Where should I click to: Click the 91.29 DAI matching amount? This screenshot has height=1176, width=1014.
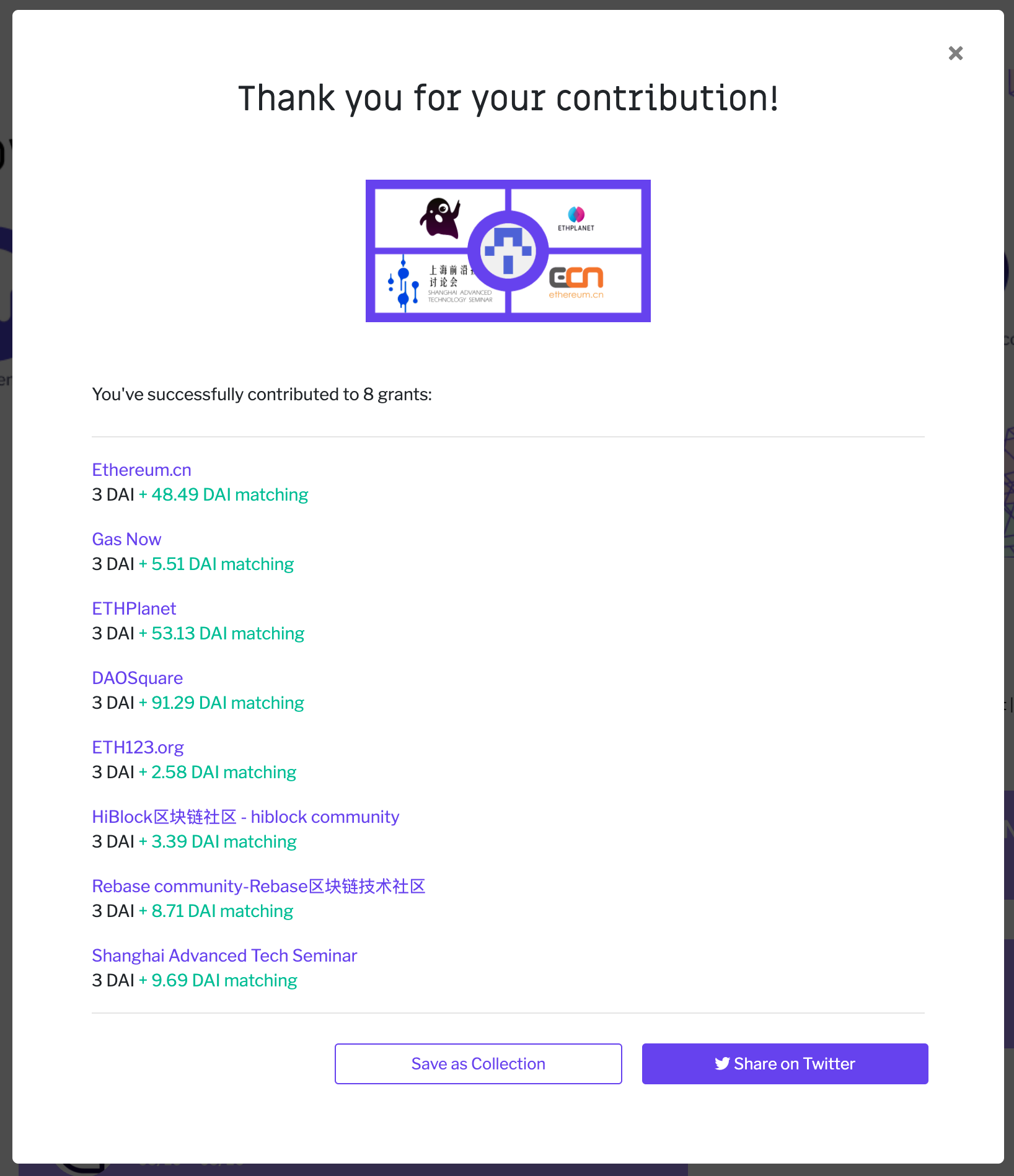pos(222,703)
